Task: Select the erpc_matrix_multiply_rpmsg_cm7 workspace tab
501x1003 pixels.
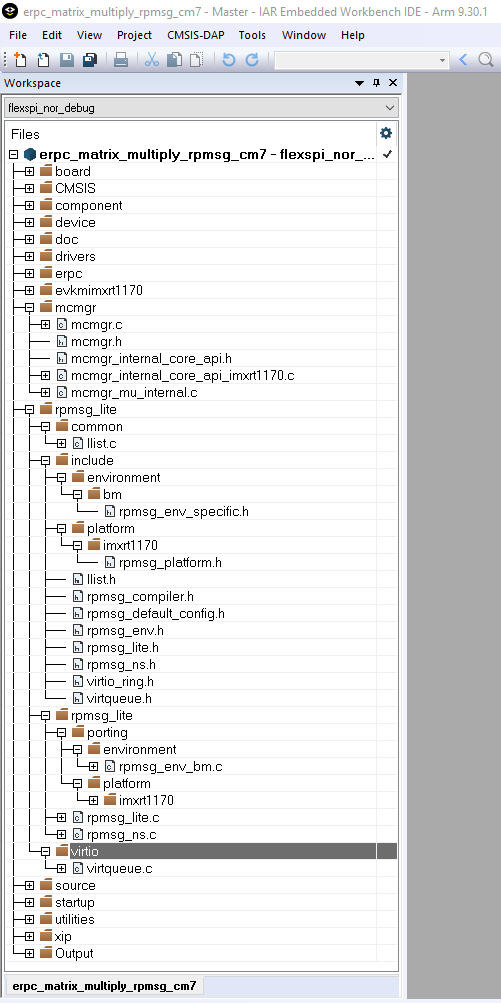Action: (x=104, y=986)
